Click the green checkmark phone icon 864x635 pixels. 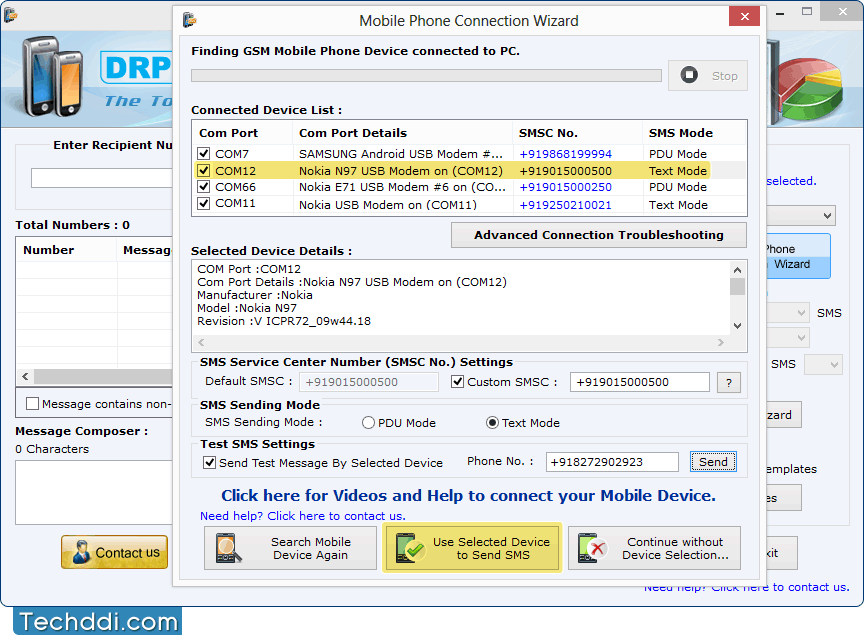click(x=409, y=548)
